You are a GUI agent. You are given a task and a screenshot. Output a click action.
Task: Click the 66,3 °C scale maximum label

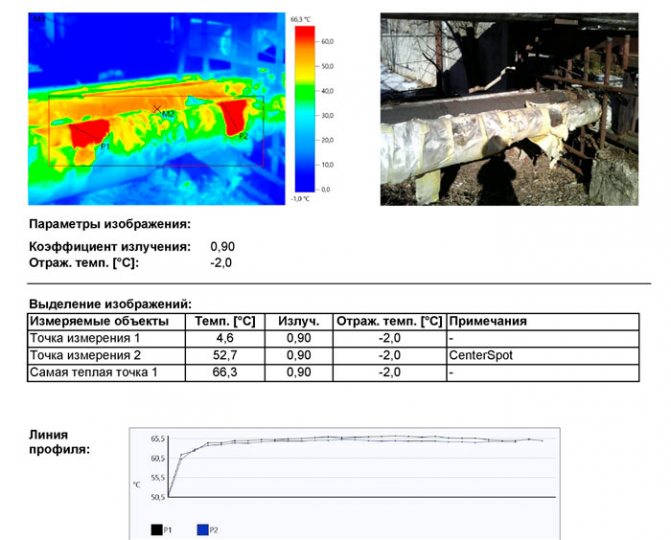[302, 19]
